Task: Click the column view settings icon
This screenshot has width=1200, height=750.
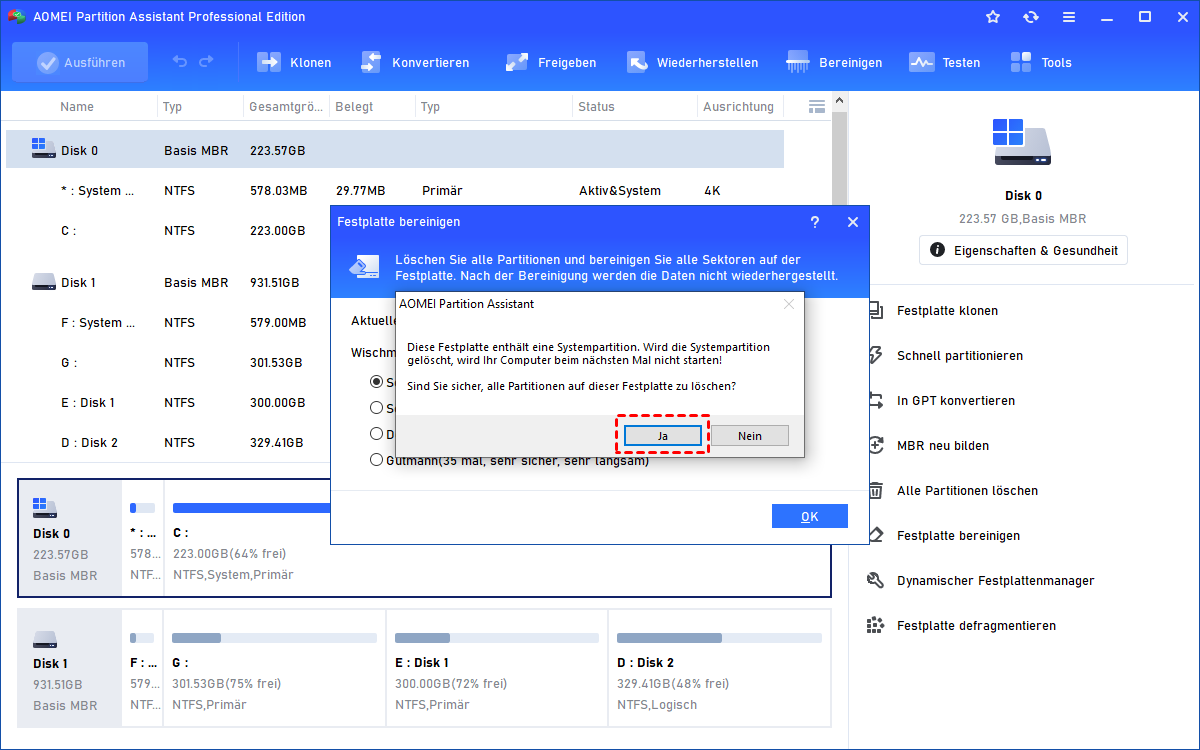Action: pyautogui.click(x=816, y=106)
